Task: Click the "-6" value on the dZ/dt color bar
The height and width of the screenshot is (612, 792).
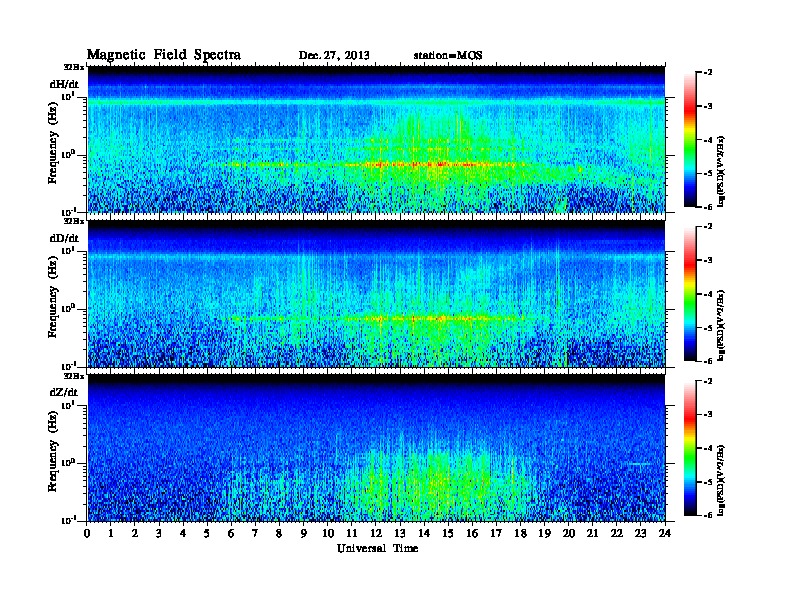Action: click(708, 515)
